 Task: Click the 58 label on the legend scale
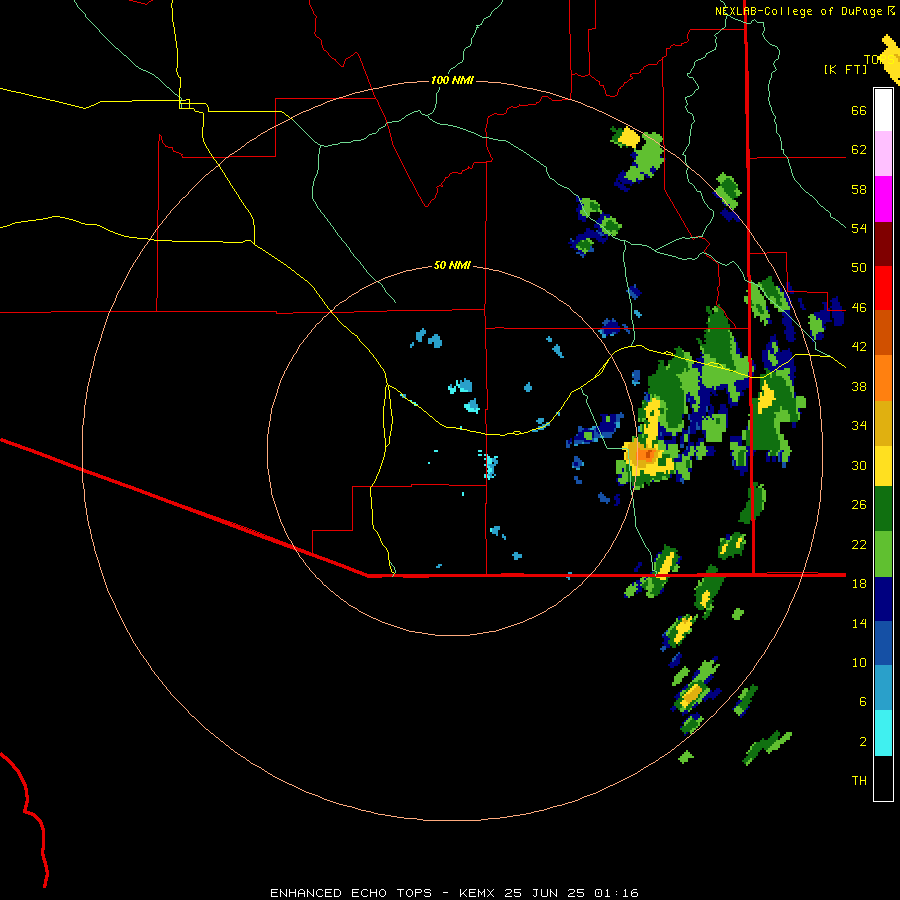[x=859, y=189]
